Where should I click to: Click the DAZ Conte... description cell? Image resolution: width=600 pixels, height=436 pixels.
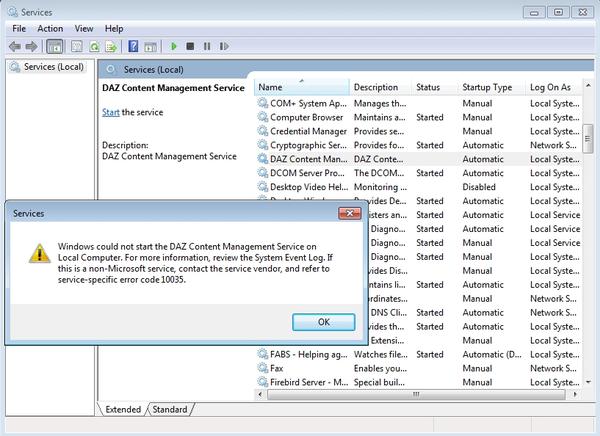[378, 159]
